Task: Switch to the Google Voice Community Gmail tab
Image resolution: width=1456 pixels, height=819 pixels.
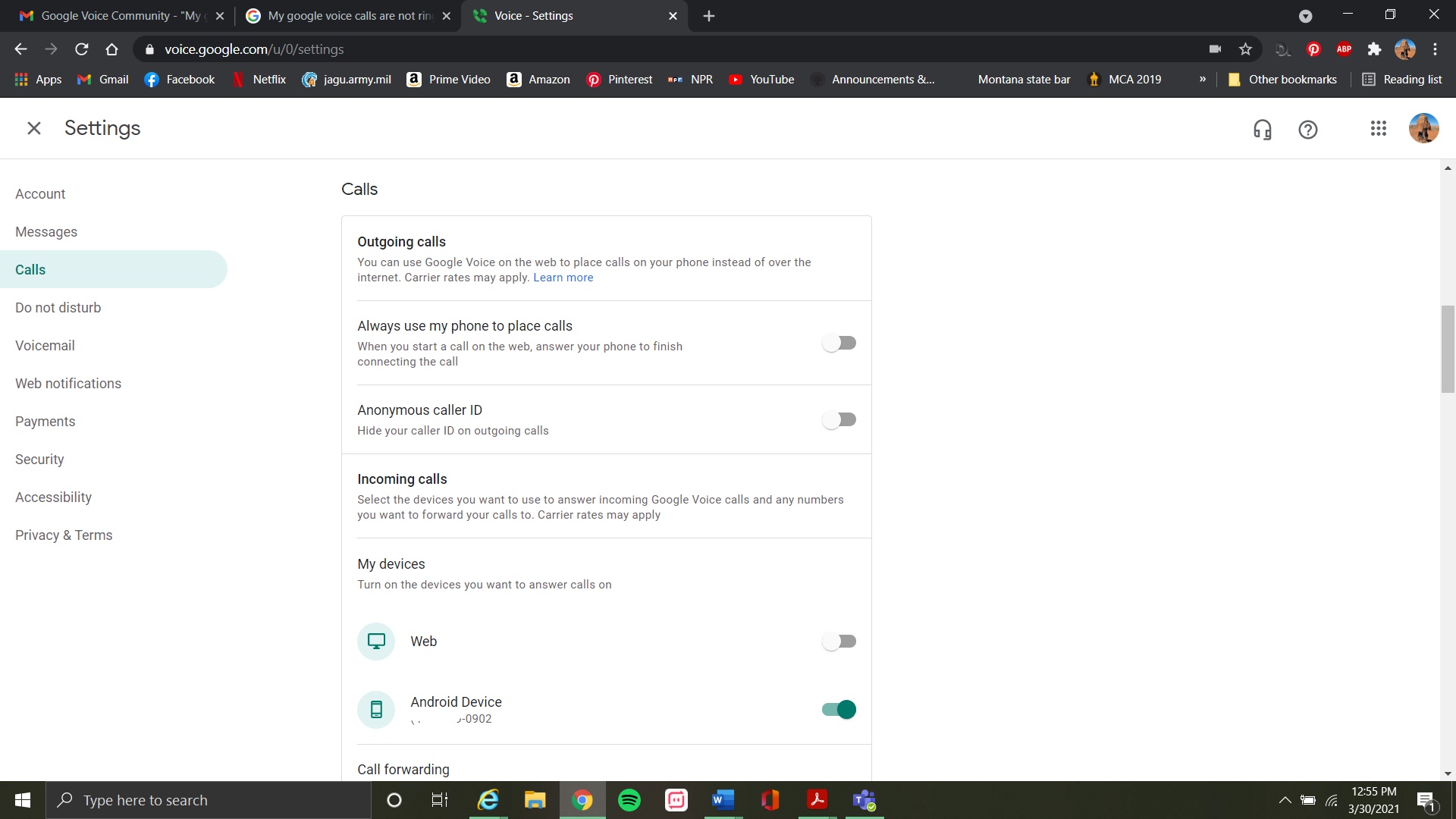Action: [x=121, y=16]
